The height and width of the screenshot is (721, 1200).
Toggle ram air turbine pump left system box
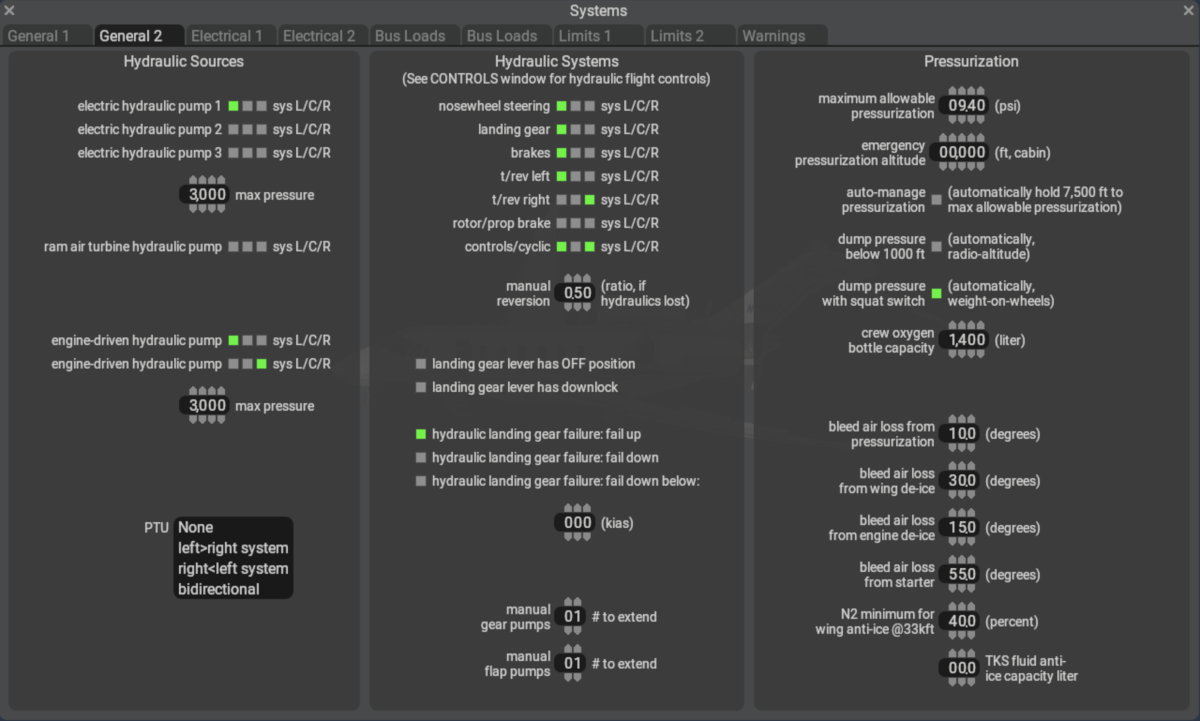pyautogui.click(x=233, y=247)
